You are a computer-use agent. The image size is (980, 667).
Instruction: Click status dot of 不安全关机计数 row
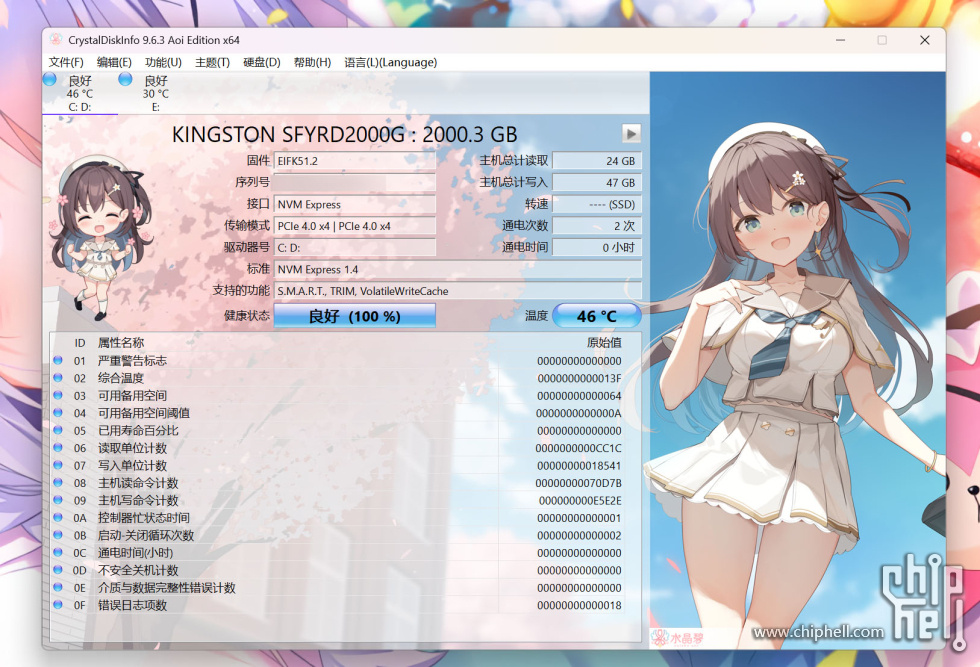[58, 570]
